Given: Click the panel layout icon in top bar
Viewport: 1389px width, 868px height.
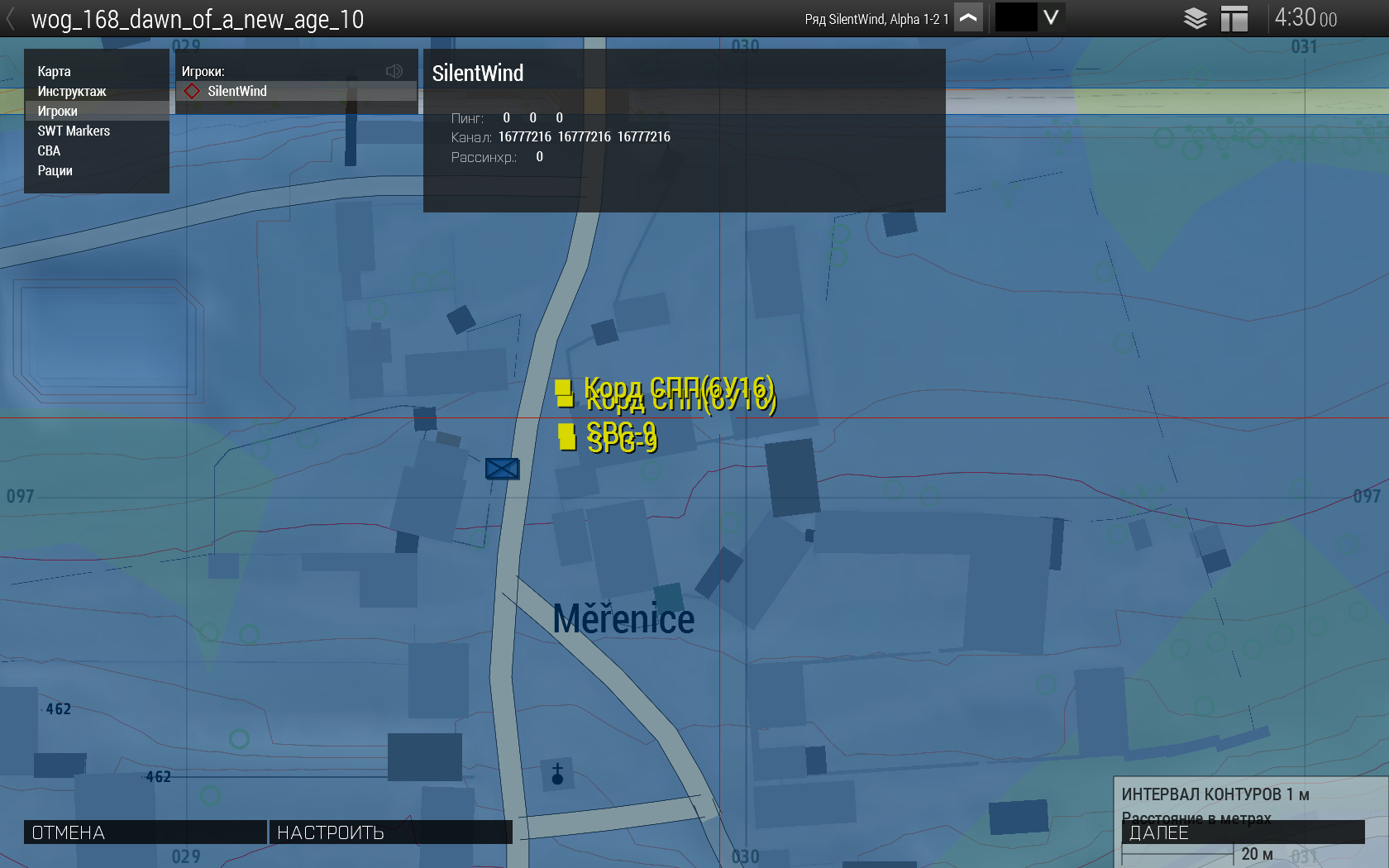Looking at the screenshot, I should click(x=1234, y=18).
